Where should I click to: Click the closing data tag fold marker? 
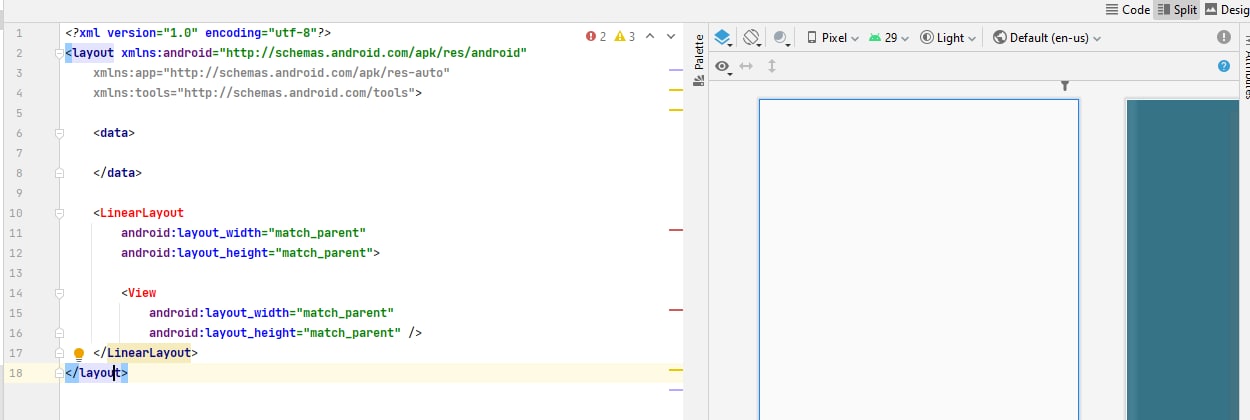click(x=60, y=172)
